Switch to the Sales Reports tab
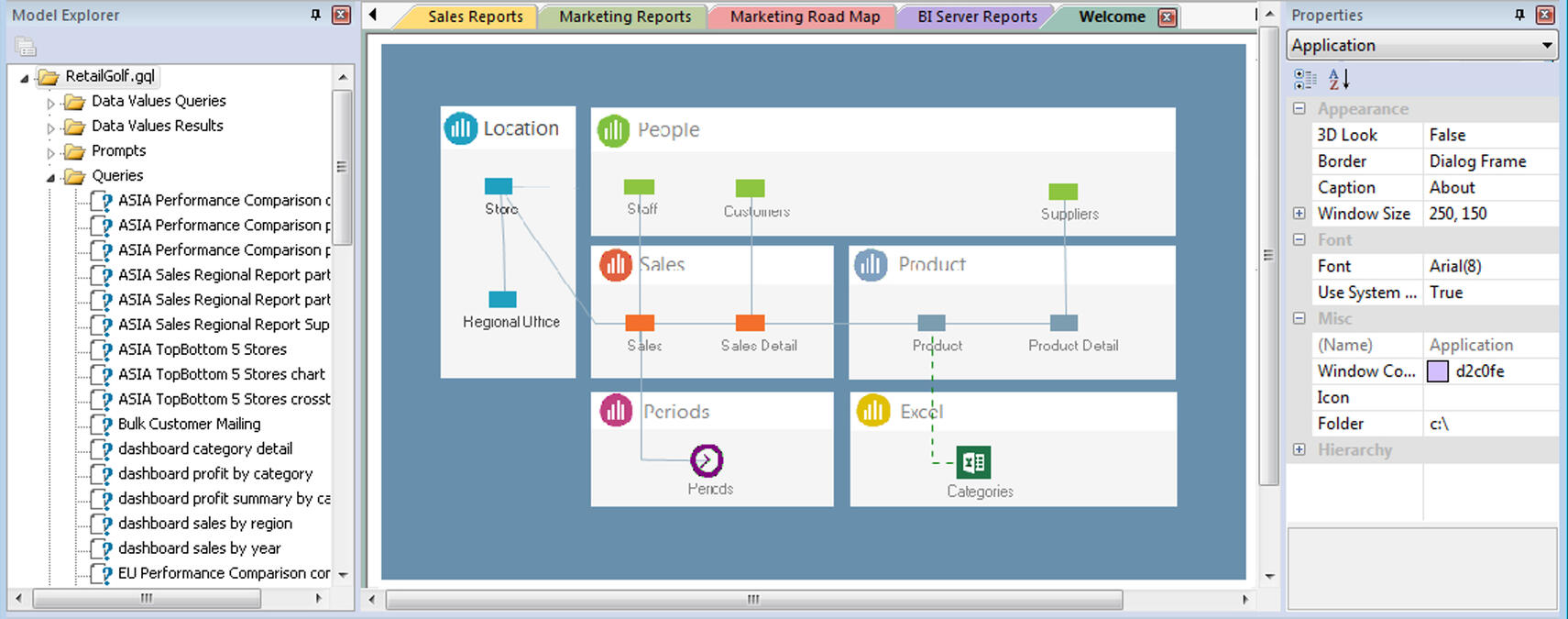1568x619 pixels. tap(475, 17)
